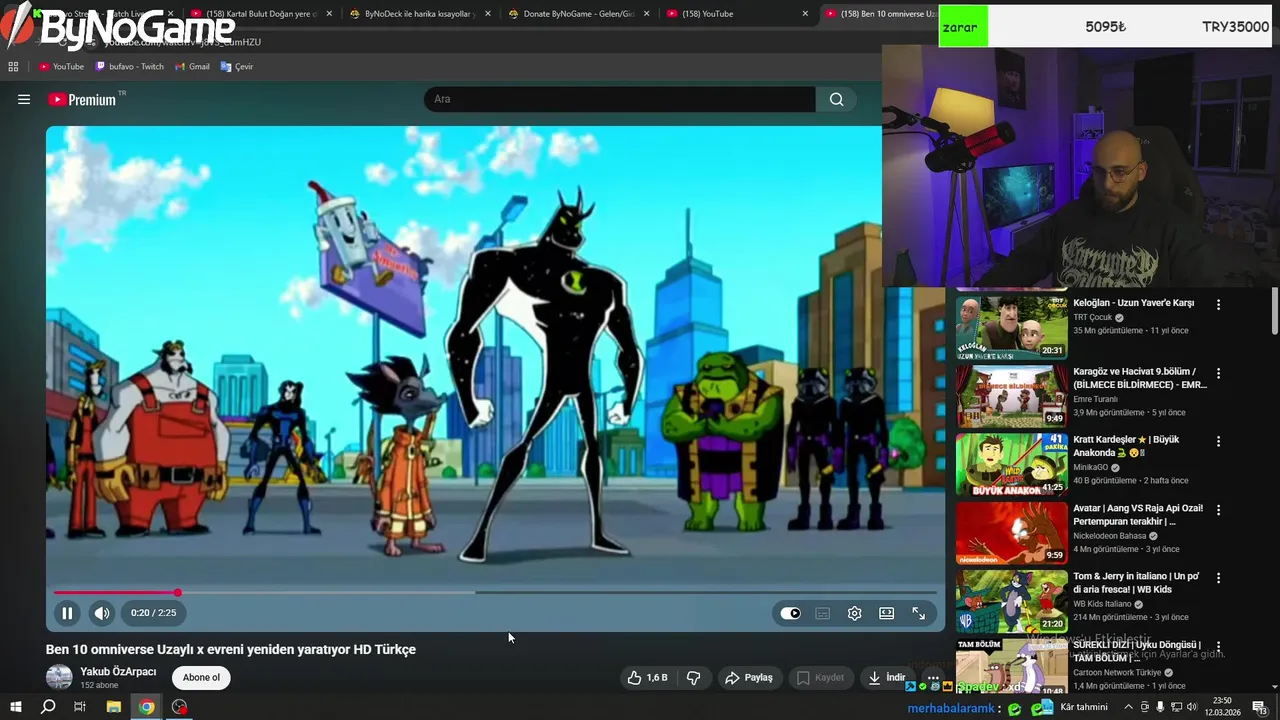Viewport: 1280px width, 720px height.
Task: Open Avatar Aang VS Raja Api Ozai title
Action: coord(1138,515)
